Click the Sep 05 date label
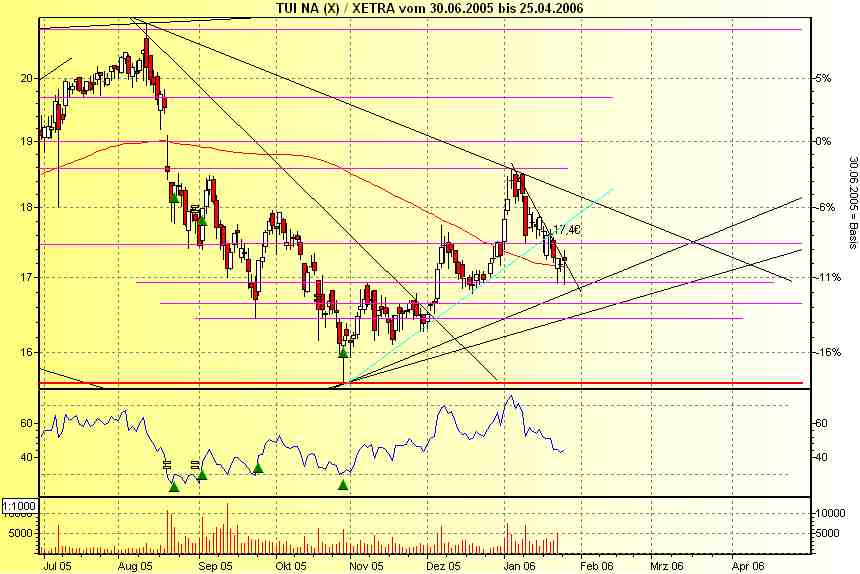The height and width of the screenshot is (574, 860). (x=215, y=565)
